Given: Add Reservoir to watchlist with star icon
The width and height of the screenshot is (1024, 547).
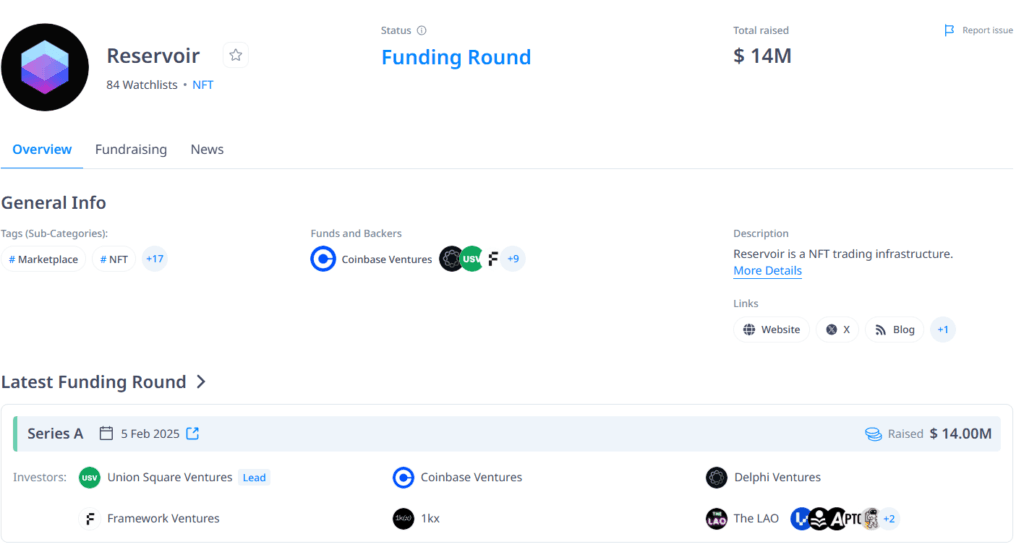Looking at the screenshot, I should [x=235, y=55].
